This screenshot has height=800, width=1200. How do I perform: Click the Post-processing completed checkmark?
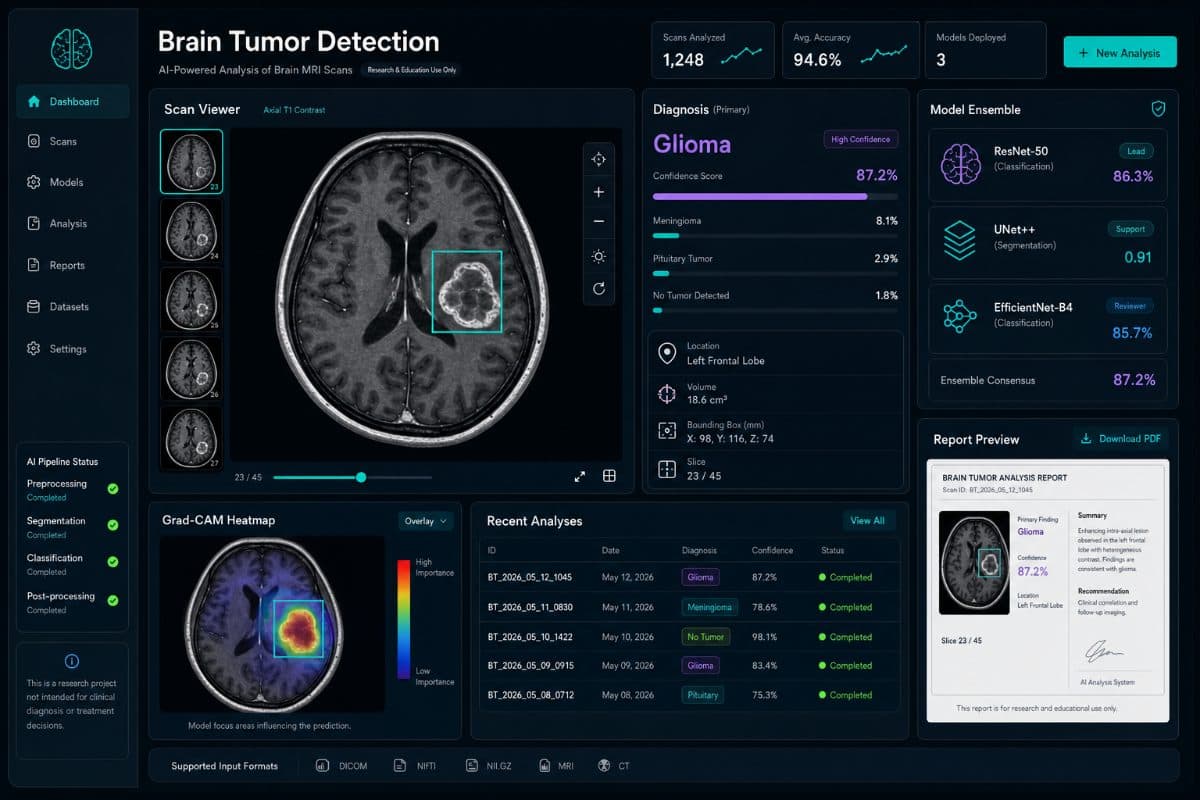[x=113, y=601]
